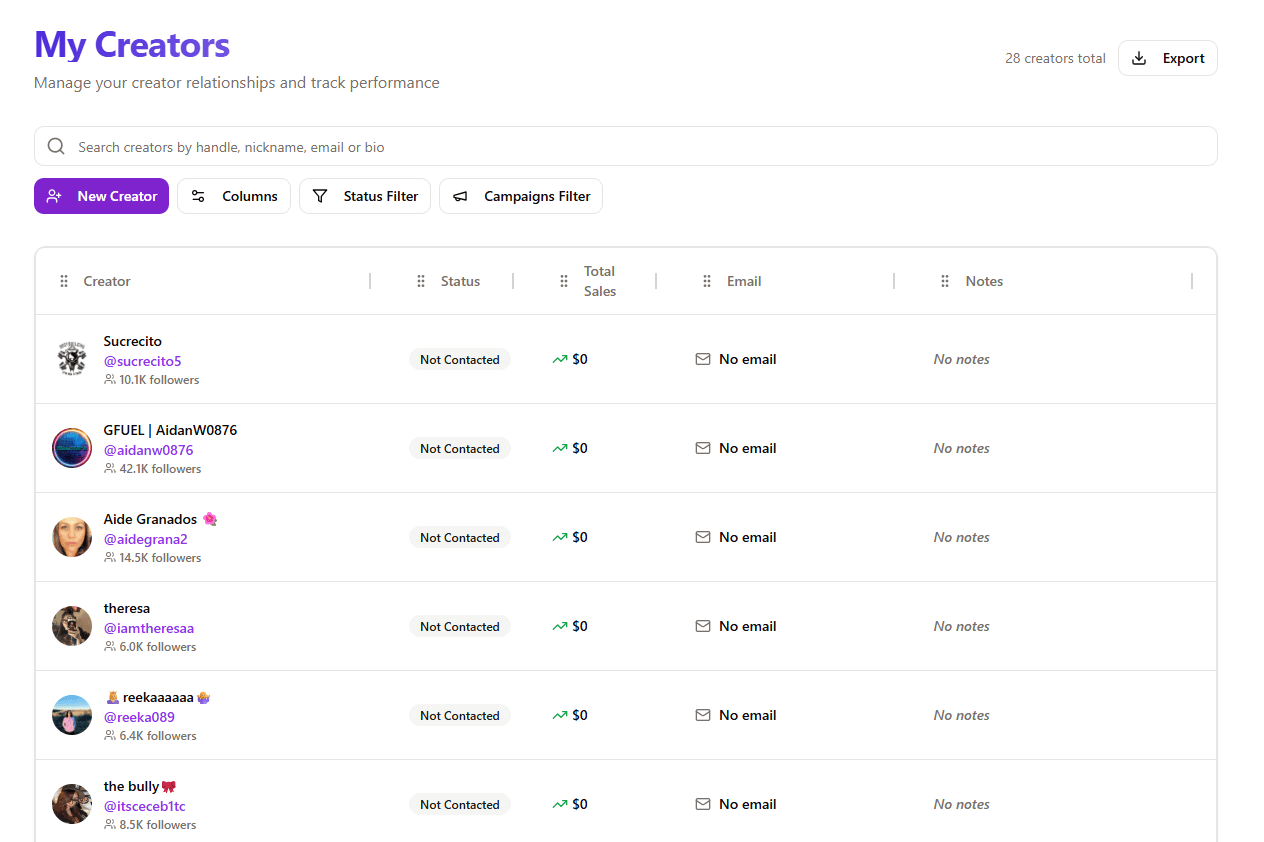
Task: Click the green trend arrow in GFUEL's sales
Action: pos(558,448)
